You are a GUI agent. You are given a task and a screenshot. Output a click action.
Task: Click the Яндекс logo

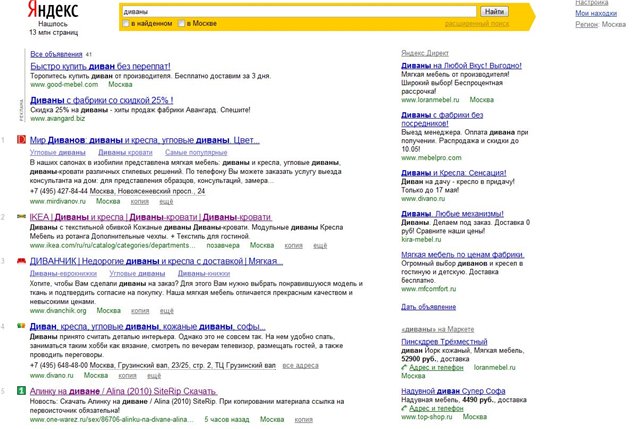click(x=53, y=10)
